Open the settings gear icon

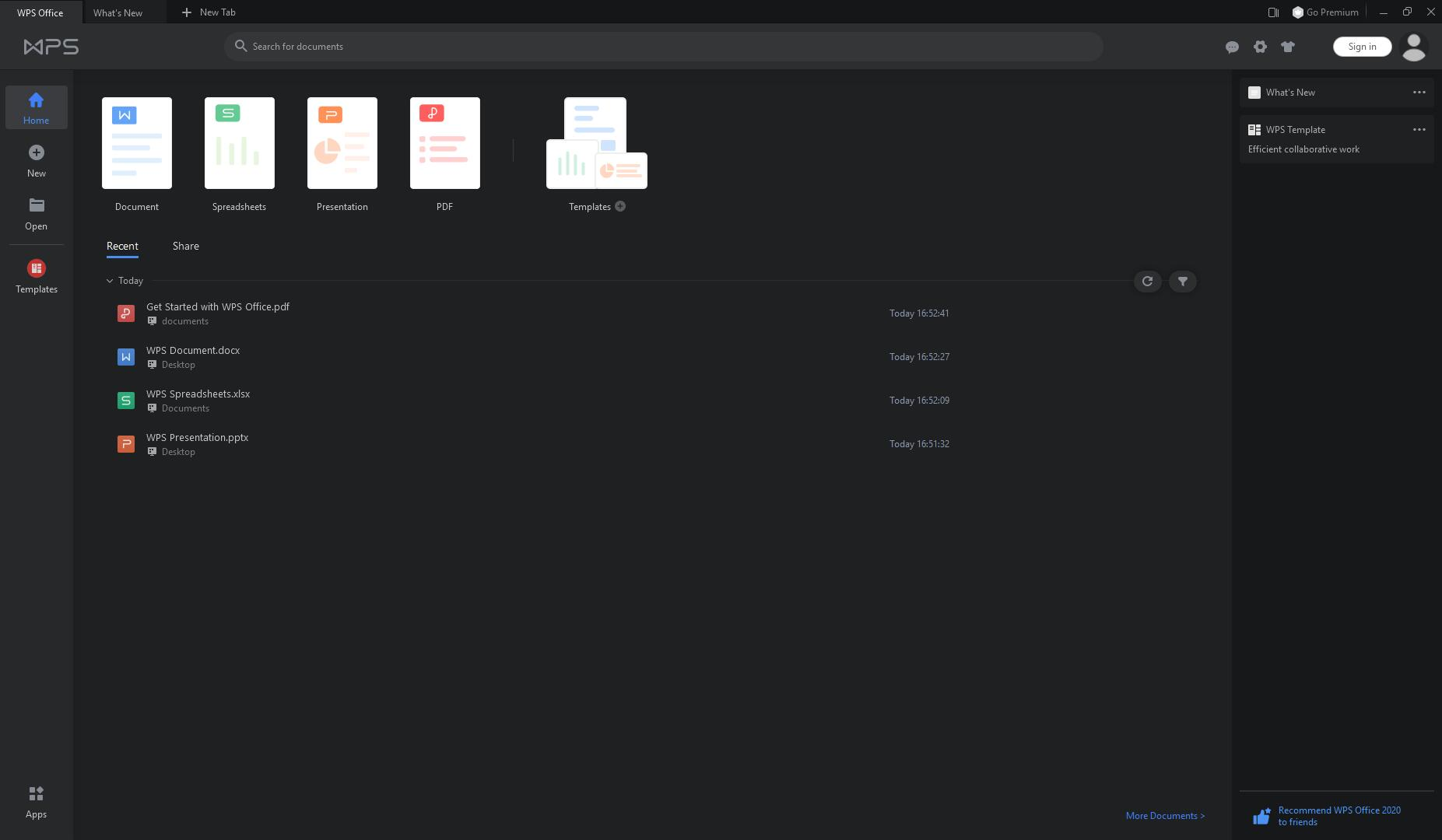[x=1260, y=47]
